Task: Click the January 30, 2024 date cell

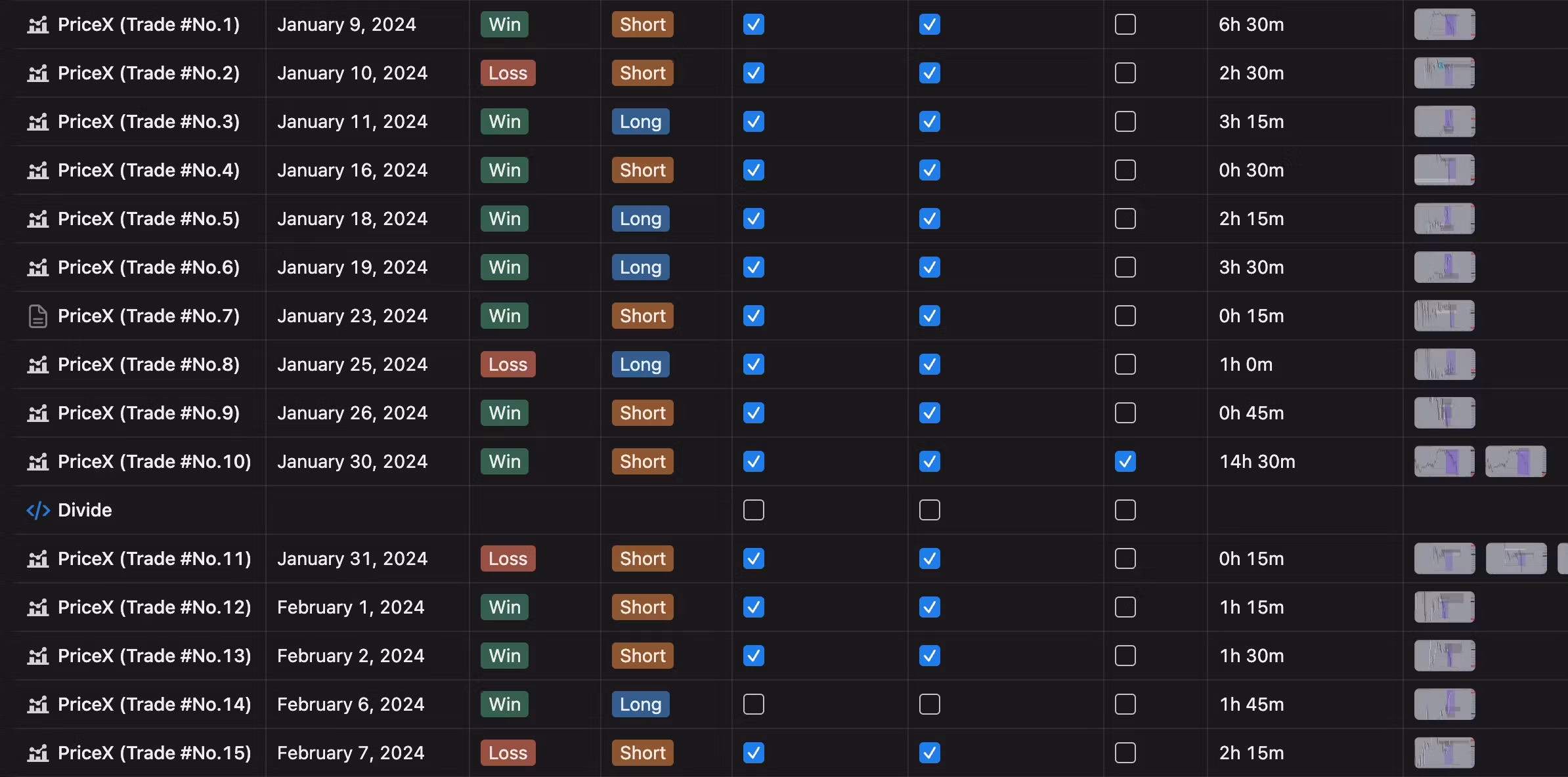Action: click(x=352, y=462)
